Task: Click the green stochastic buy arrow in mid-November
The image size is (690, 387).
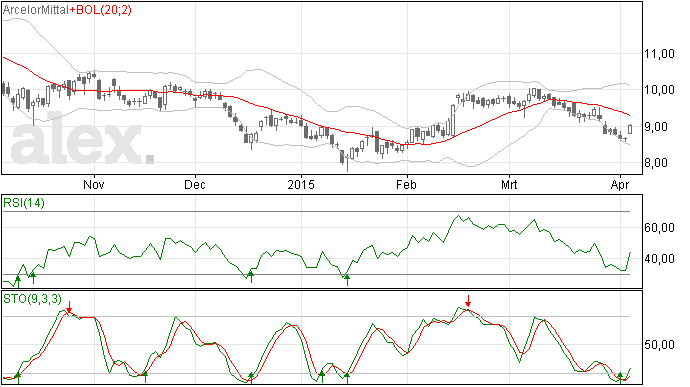Action: [x=145, y=377]
